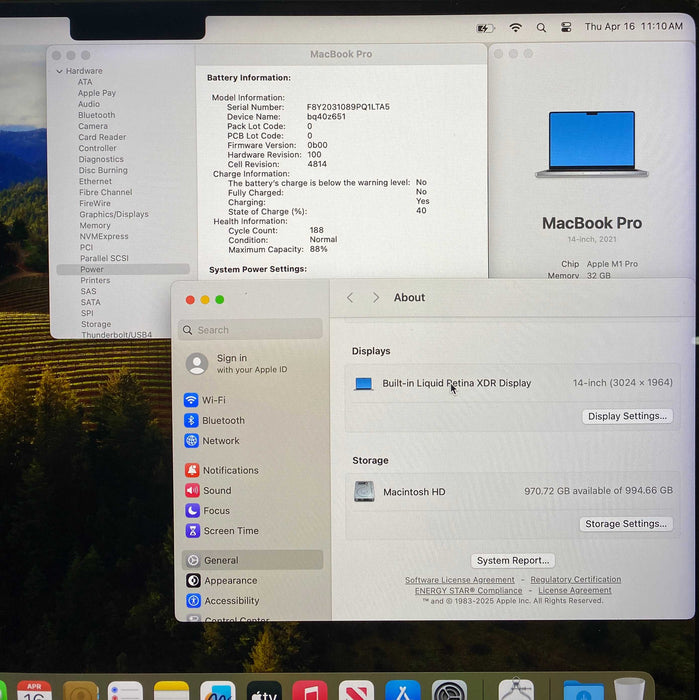Open ENERGY STAR Compliance link

point(468,590)
